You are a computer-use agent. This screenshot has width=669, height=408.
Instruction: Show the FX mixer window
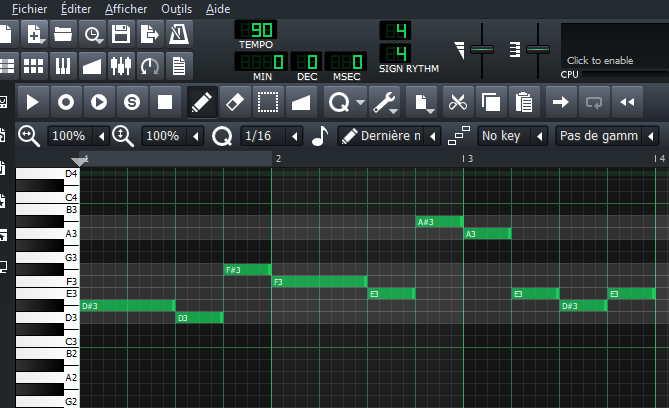pos(121,66)
